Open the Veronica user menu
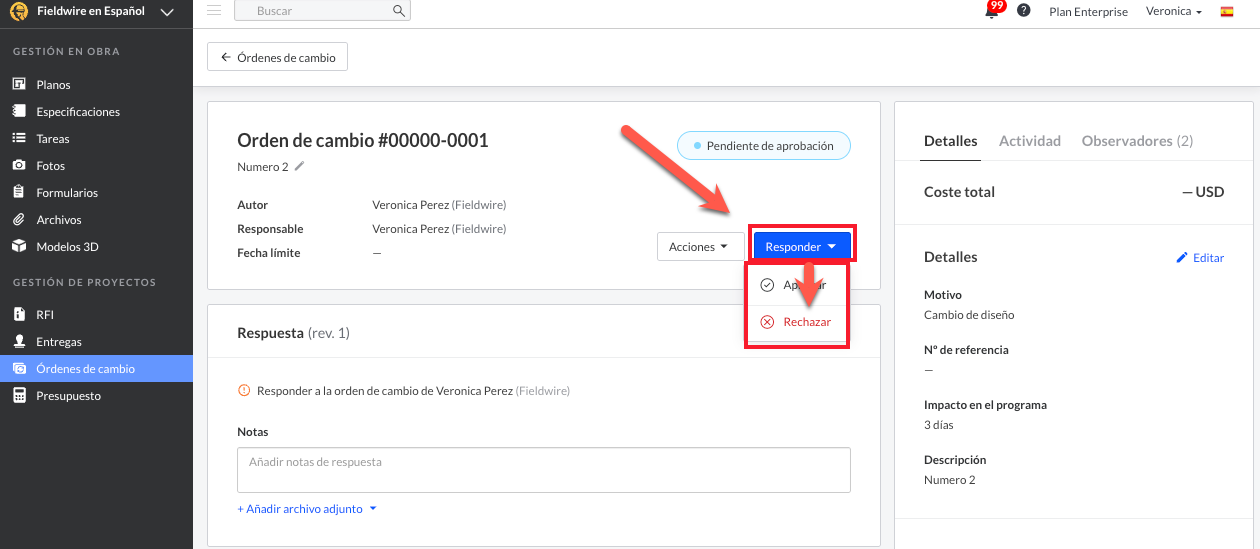Image resolution: width=1260 pixels, height=549 pixels. click(x=1174, y=11)
